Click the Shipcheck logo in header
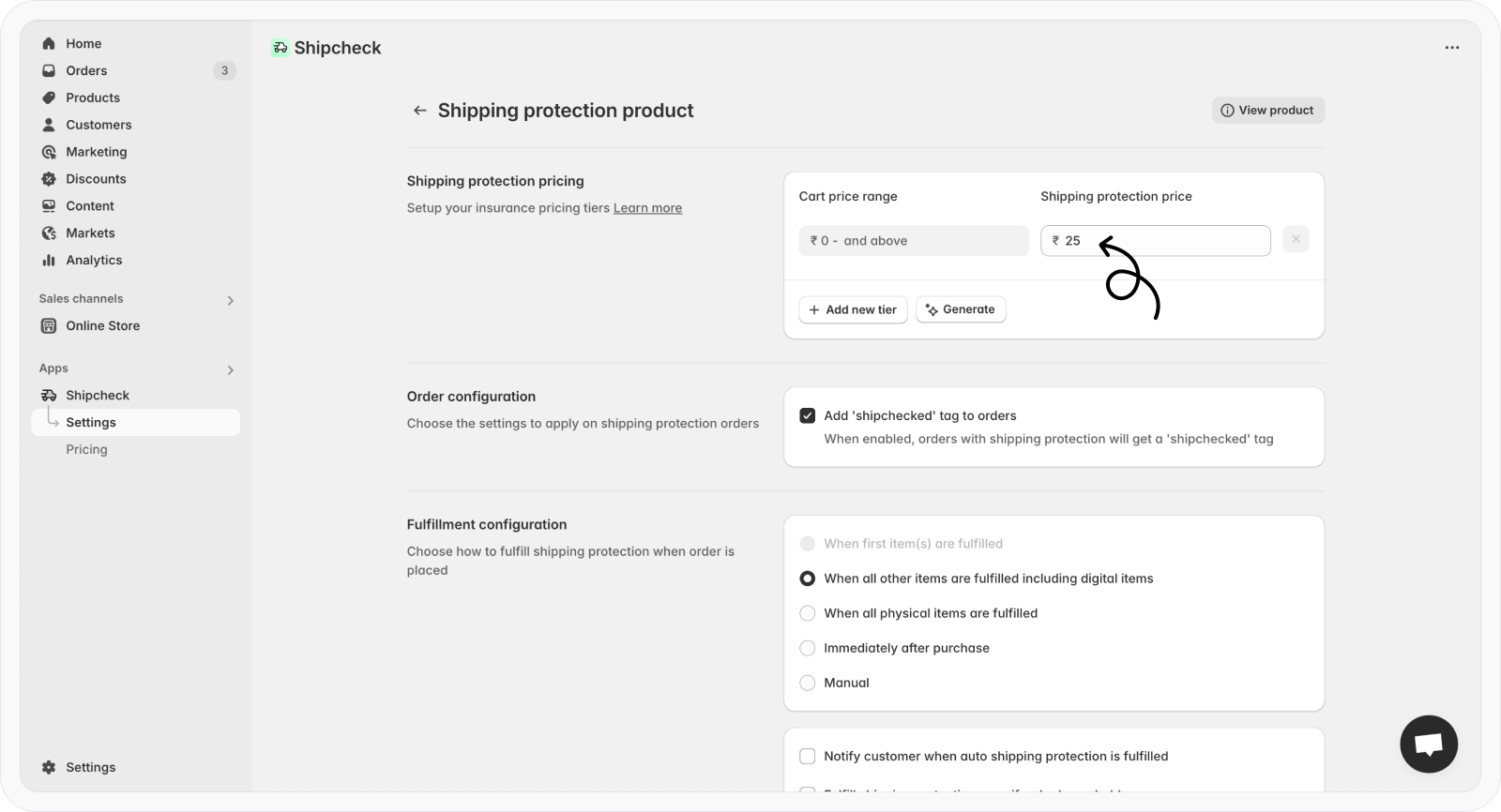Viewport: 1501px width, 812px height. pos(280,48)
